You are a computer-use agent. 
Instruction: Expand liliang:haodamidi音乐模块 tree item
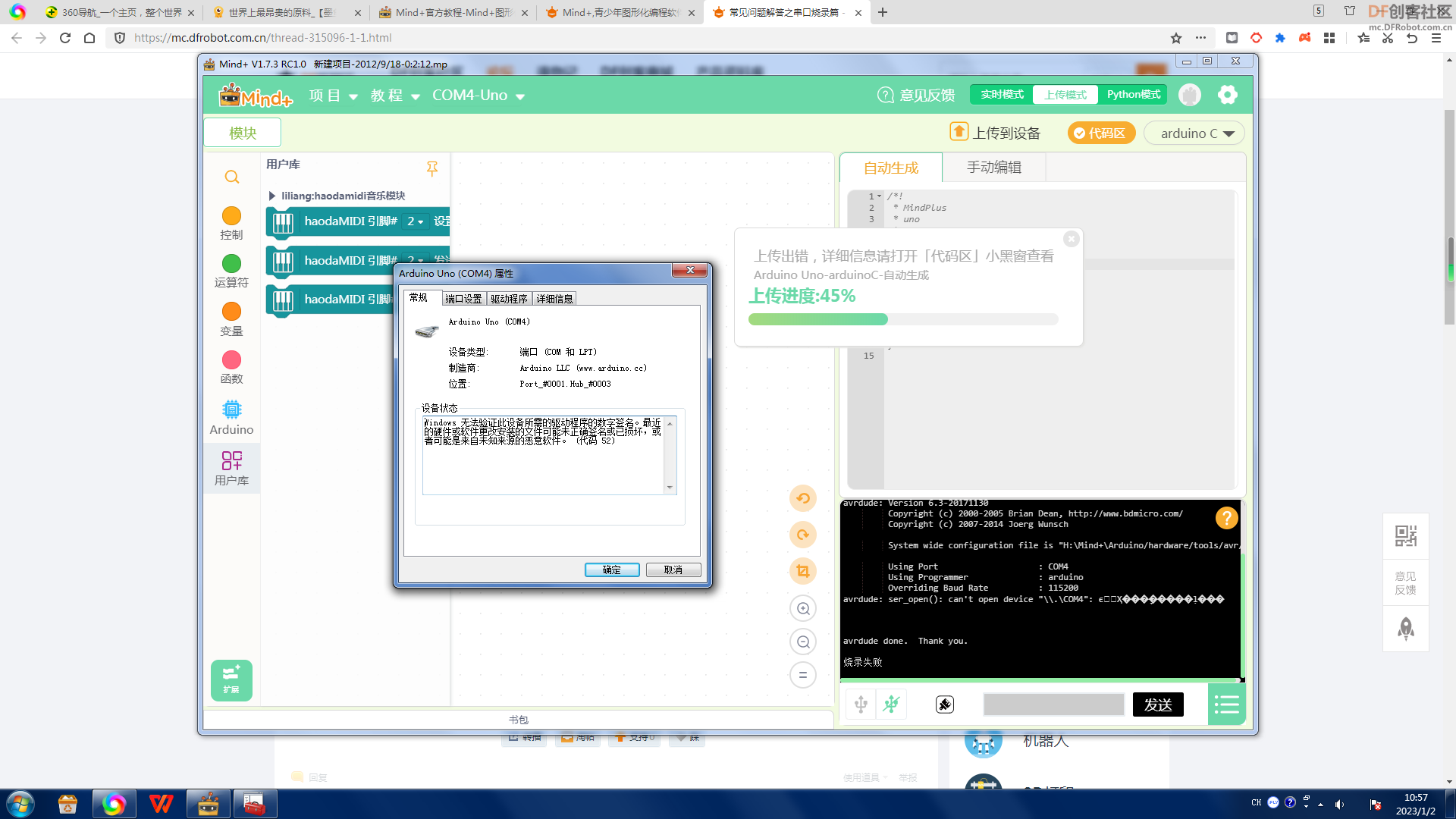click(x=271, y=196)
